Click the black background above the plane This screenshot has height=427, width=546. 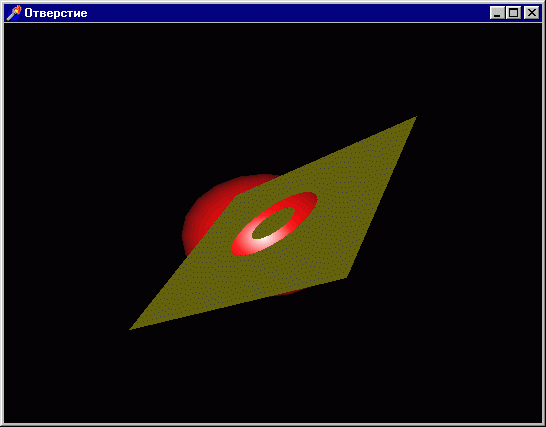point(272,87)
